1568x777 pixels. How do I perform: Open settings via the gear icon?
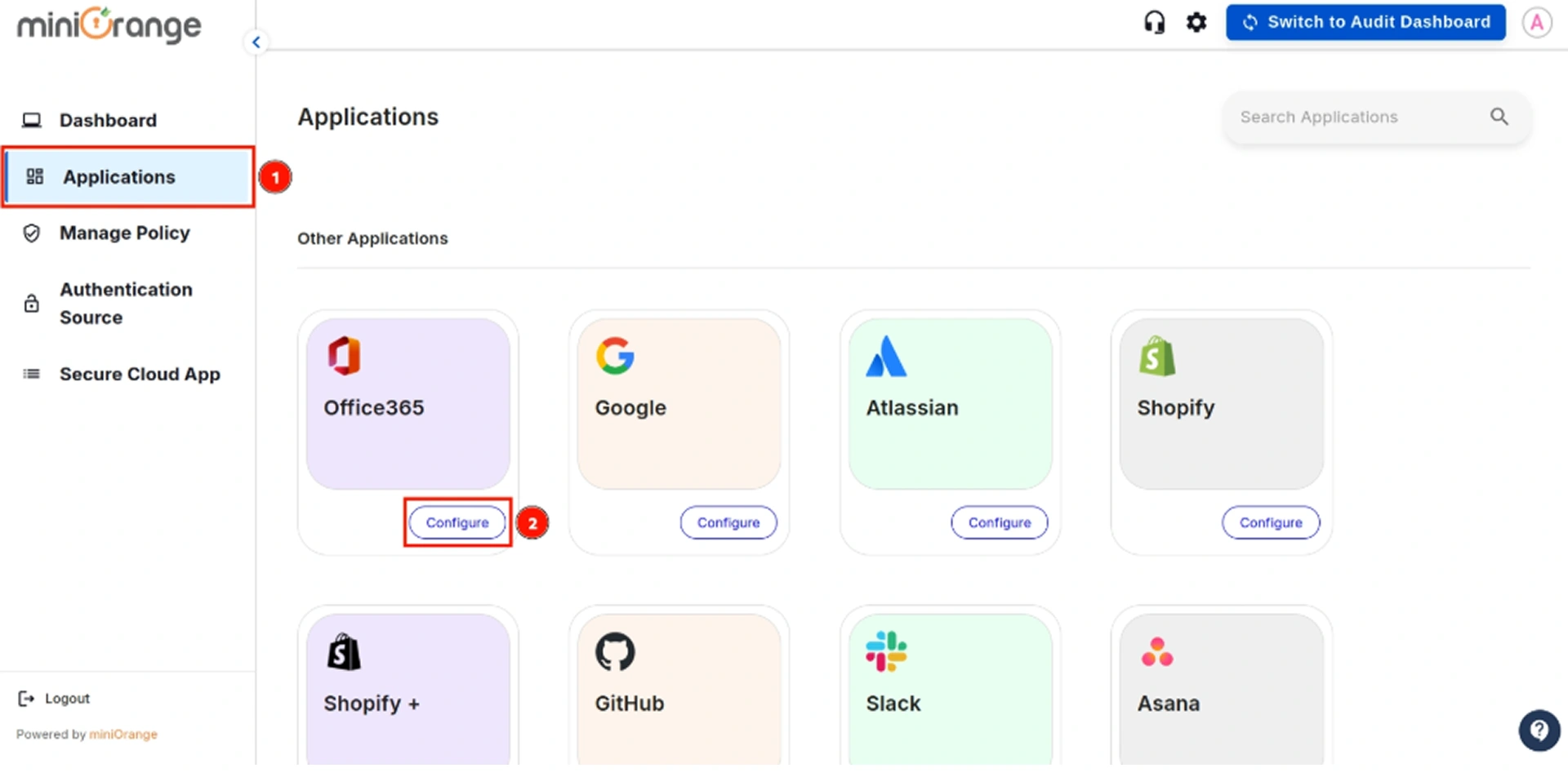[x=1196, y=22]
